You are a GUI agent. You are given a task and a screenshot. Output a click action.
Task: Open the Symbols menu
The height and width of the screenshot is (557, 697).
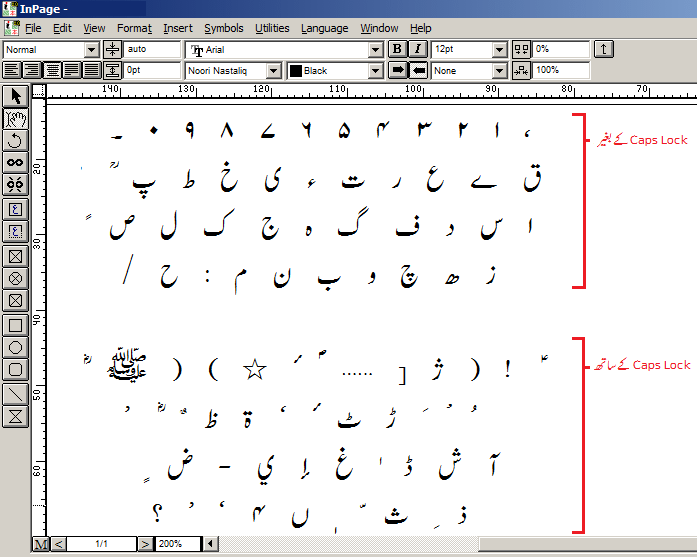pyautogui.click(x=223, y=28)
